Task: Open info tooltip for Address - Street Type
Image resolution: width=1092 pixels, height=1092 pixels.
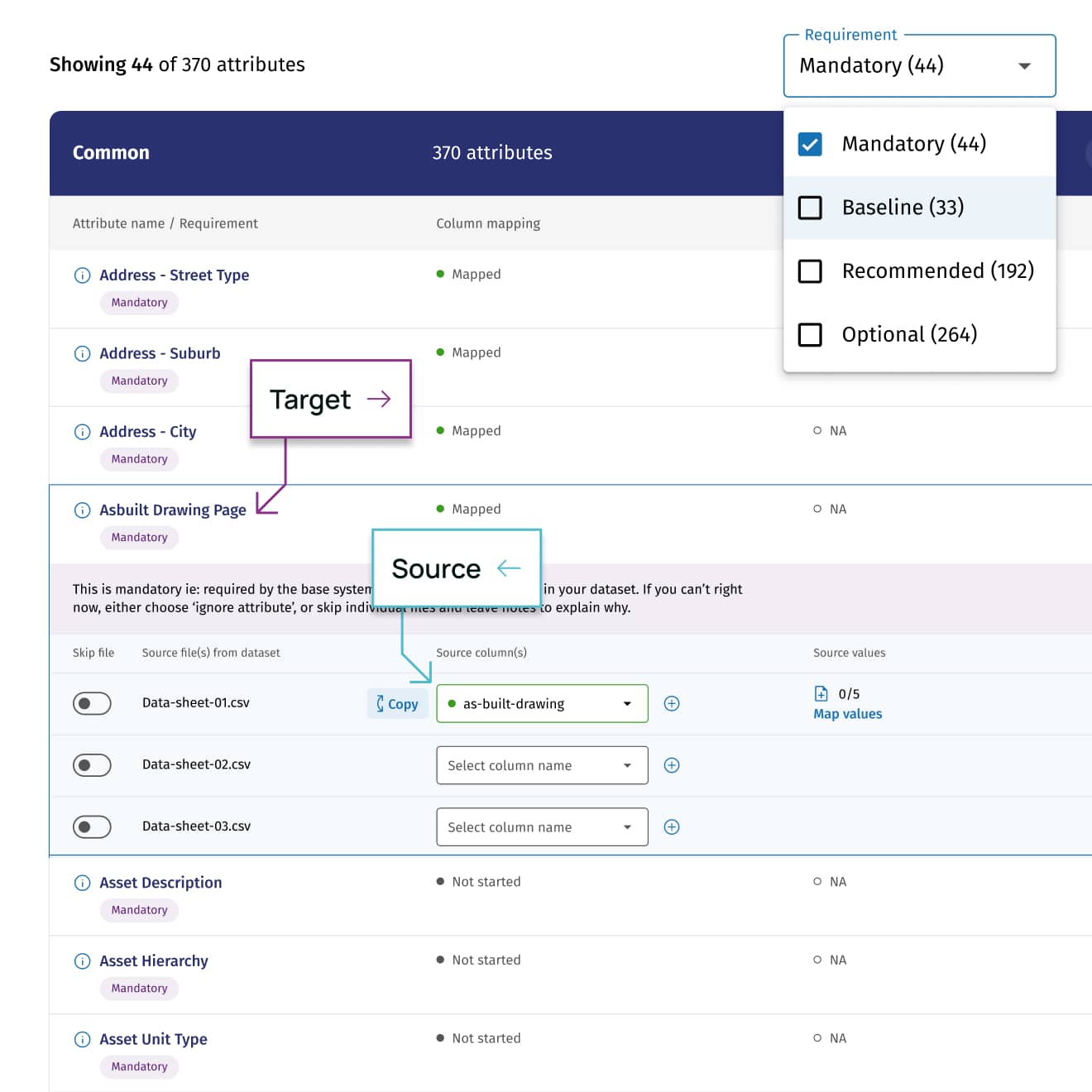Action: tap(82, 275)
